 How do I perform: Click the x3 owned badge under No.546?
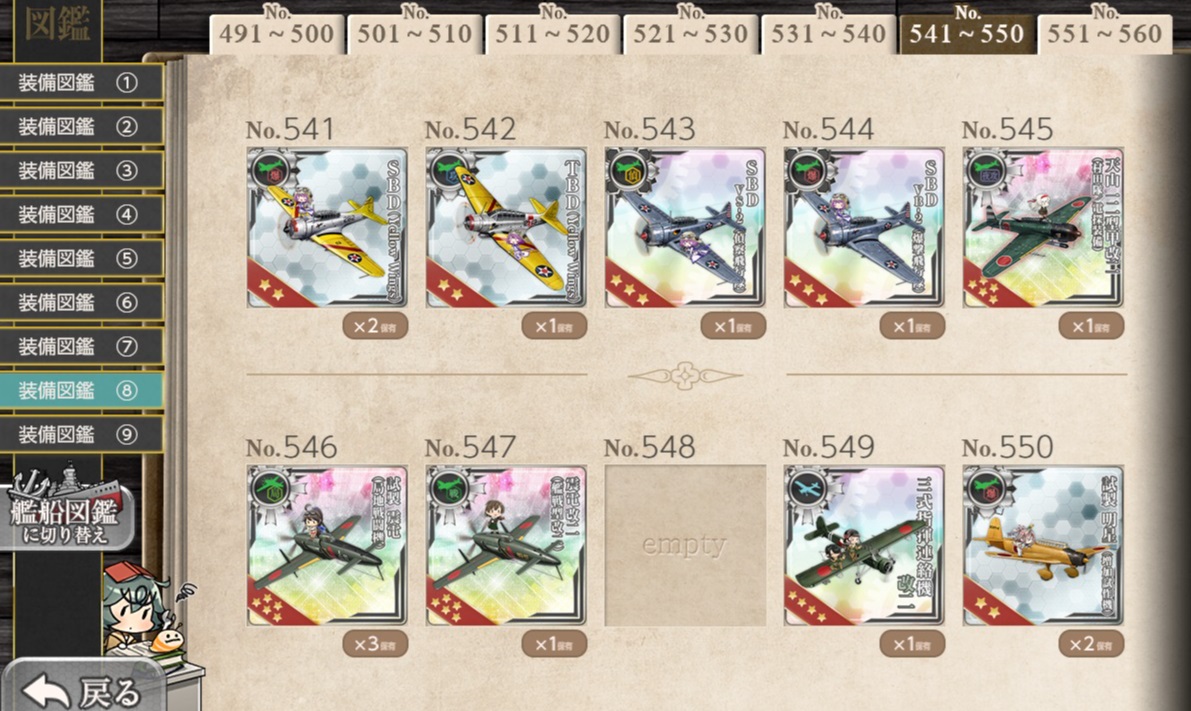(375, 644)
